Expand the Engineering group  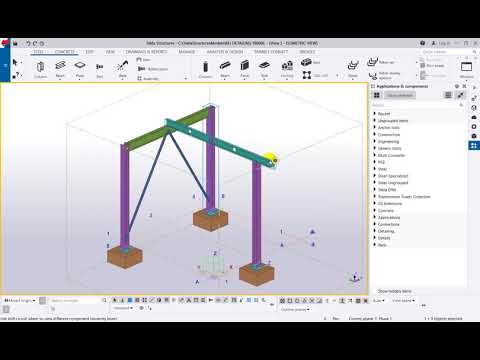click(x=375, y=141)
